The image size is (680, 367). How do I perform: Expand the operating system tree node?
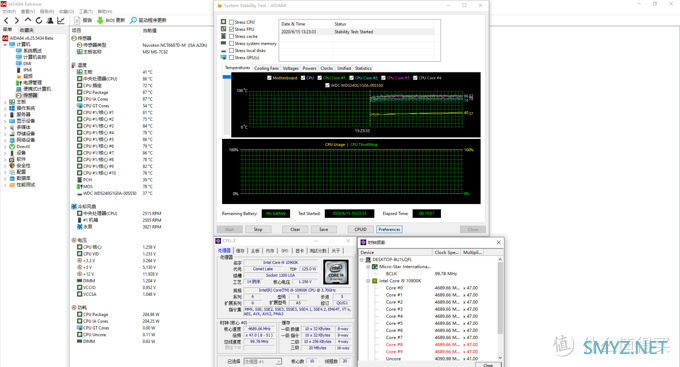[x=5, y=108]
